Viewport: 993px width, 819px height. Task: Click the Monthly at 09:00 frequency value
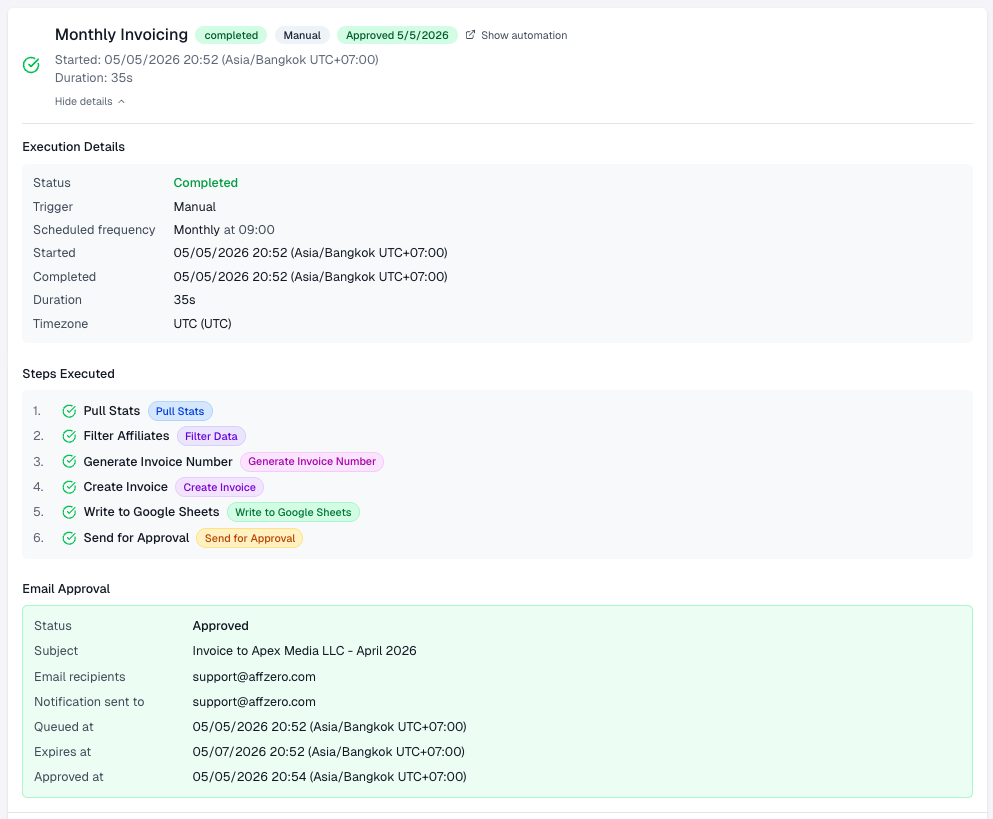pos(224,229)
